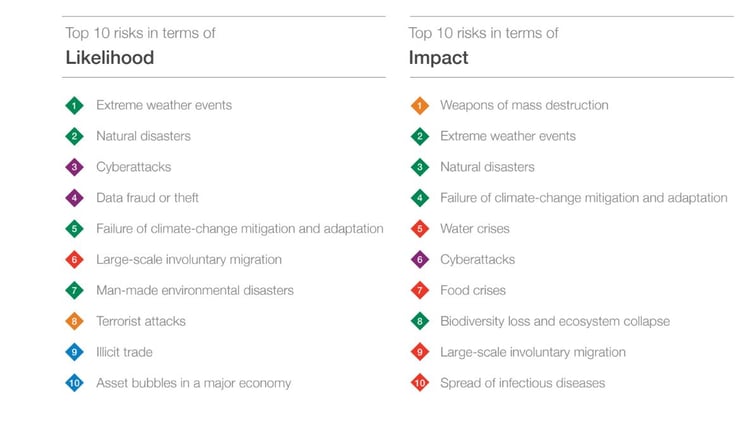
Task: Select the red diamond 10 beside Spread of infectious diseases
Action: (x=419, y=383)
